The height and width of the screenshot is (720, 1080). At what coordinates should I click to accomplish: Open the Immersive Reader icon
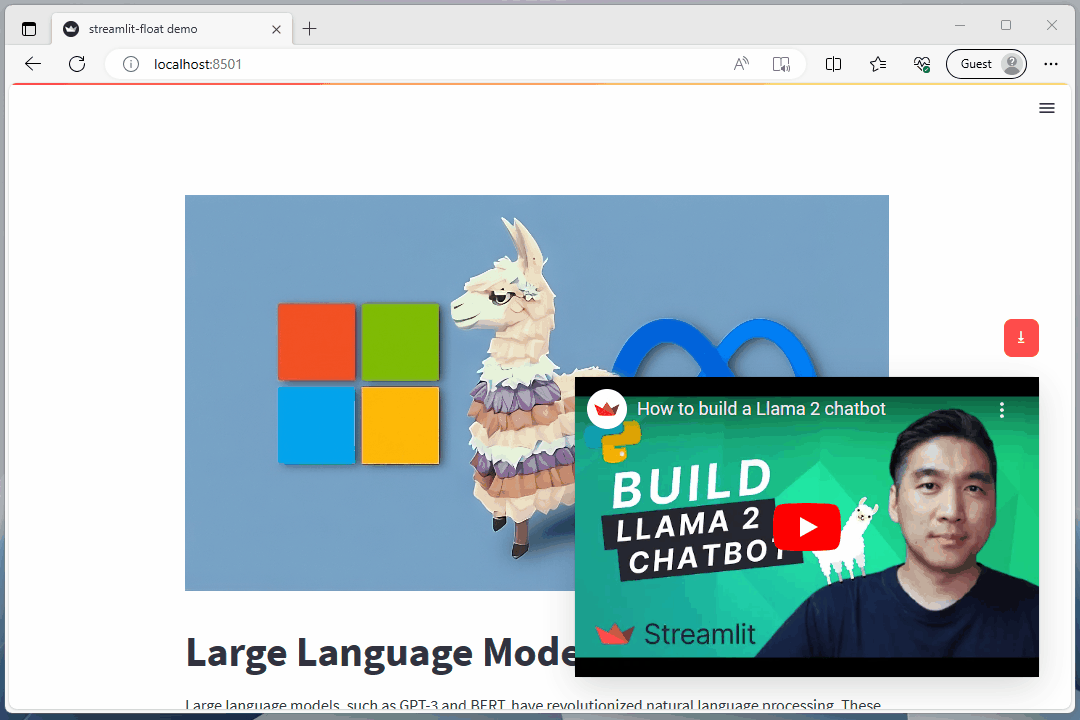pos(781,64)
